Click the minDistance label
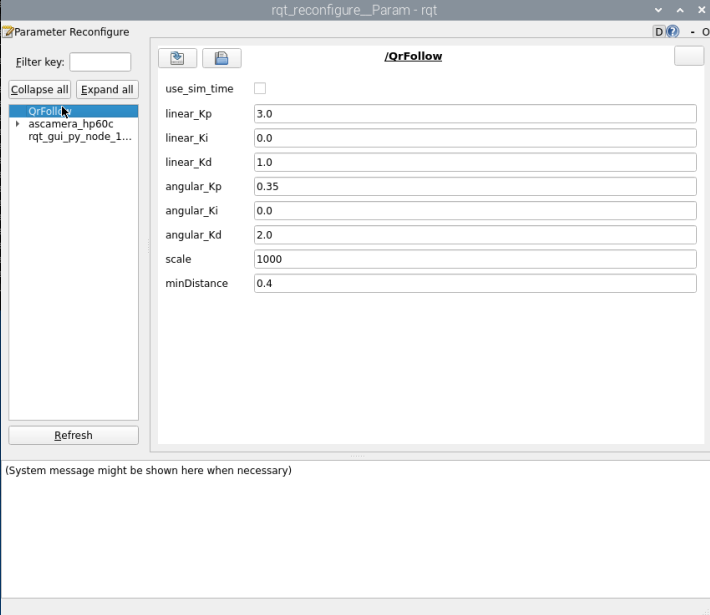The height and width of the screenshot is (615, 710). coord(197,283)
